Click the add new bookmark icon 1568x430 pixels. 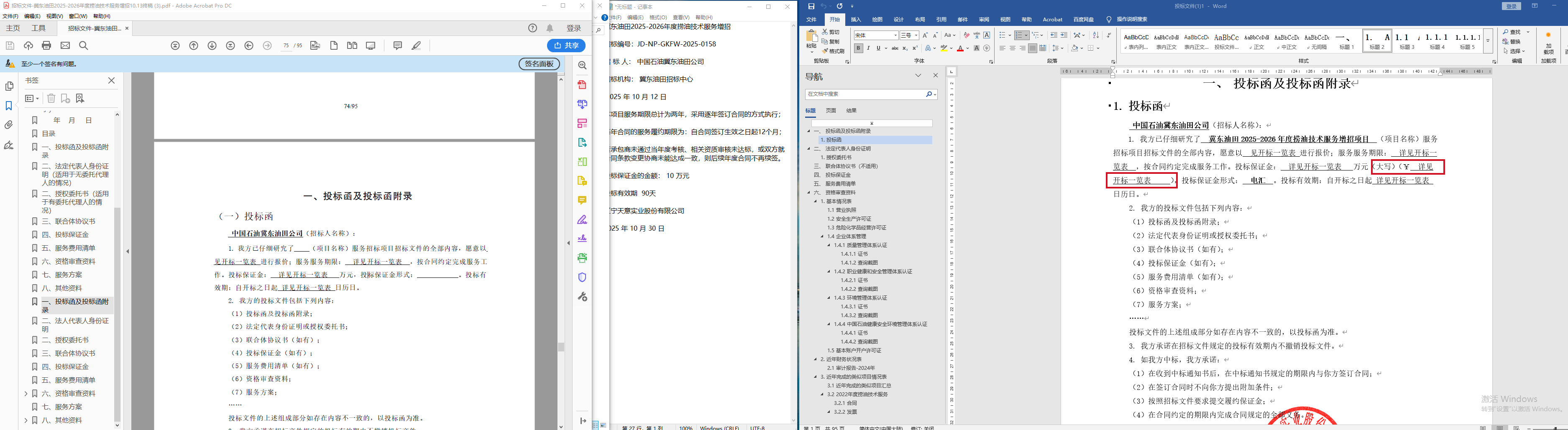tap(65, 99)
